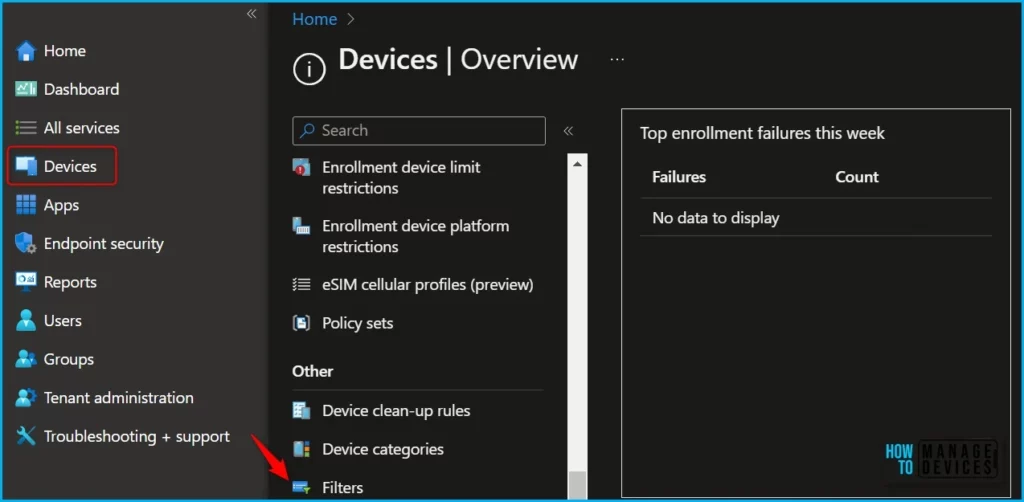The height and width of the screenshot is (502, 1024).
Task: Collapse the main left navigation sidebar
Action: [x=251, y=14]
